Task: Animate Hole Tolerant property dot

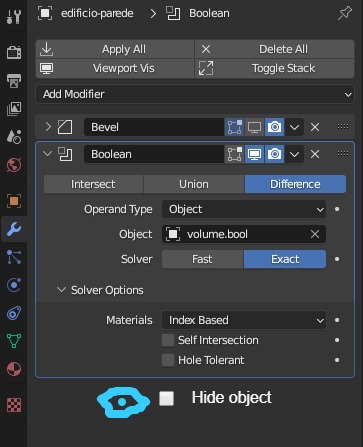Action: [x=337, y=360]
